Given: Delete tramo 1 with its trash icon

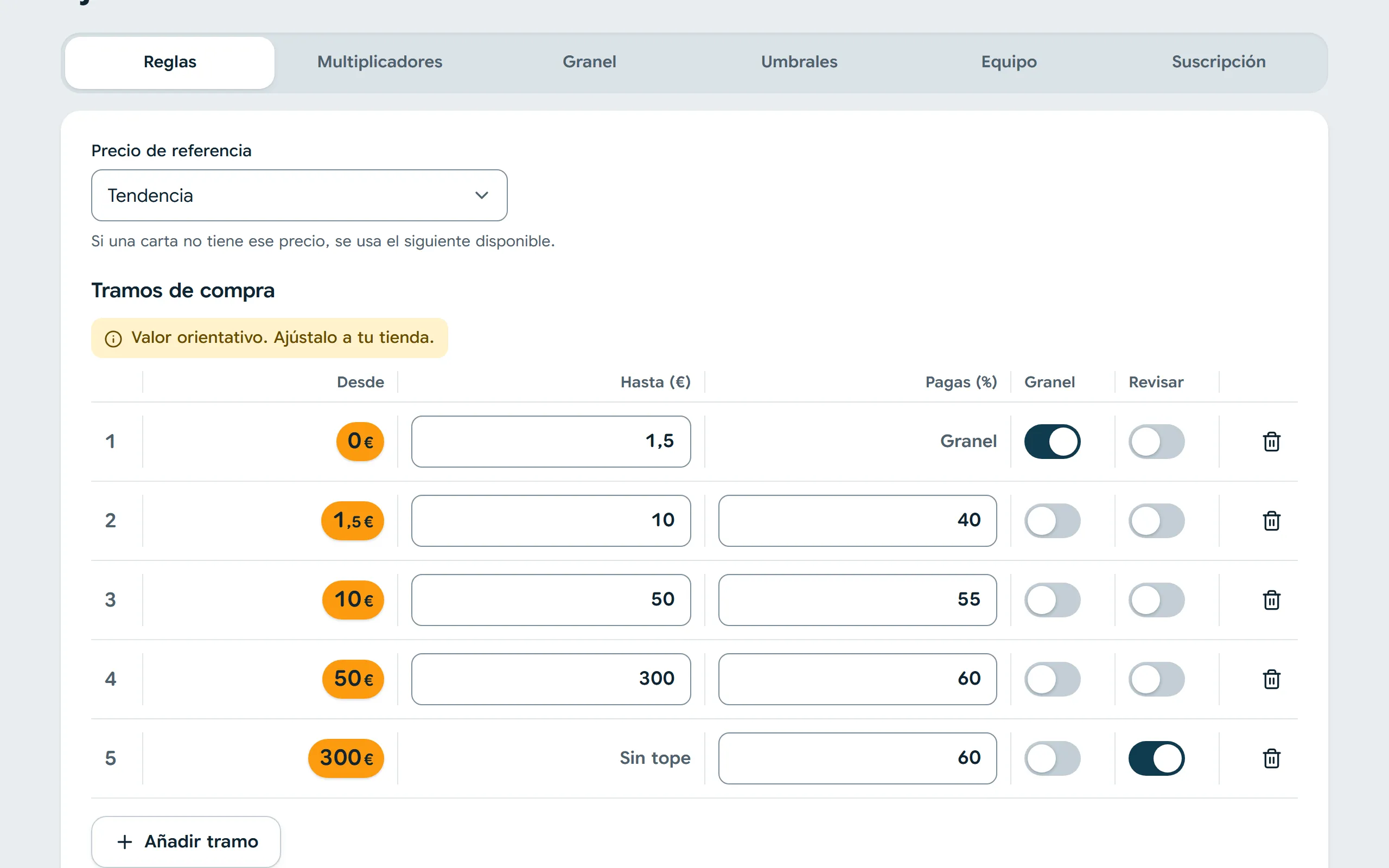Looking at the screenshot, I should coord(1271,442).
